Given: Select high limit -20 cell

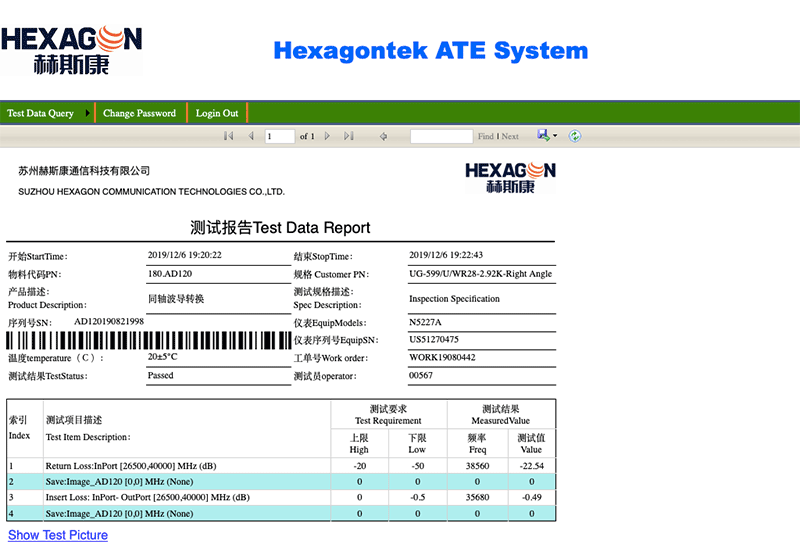Looking at the screenshot, I should pos(360,466).
